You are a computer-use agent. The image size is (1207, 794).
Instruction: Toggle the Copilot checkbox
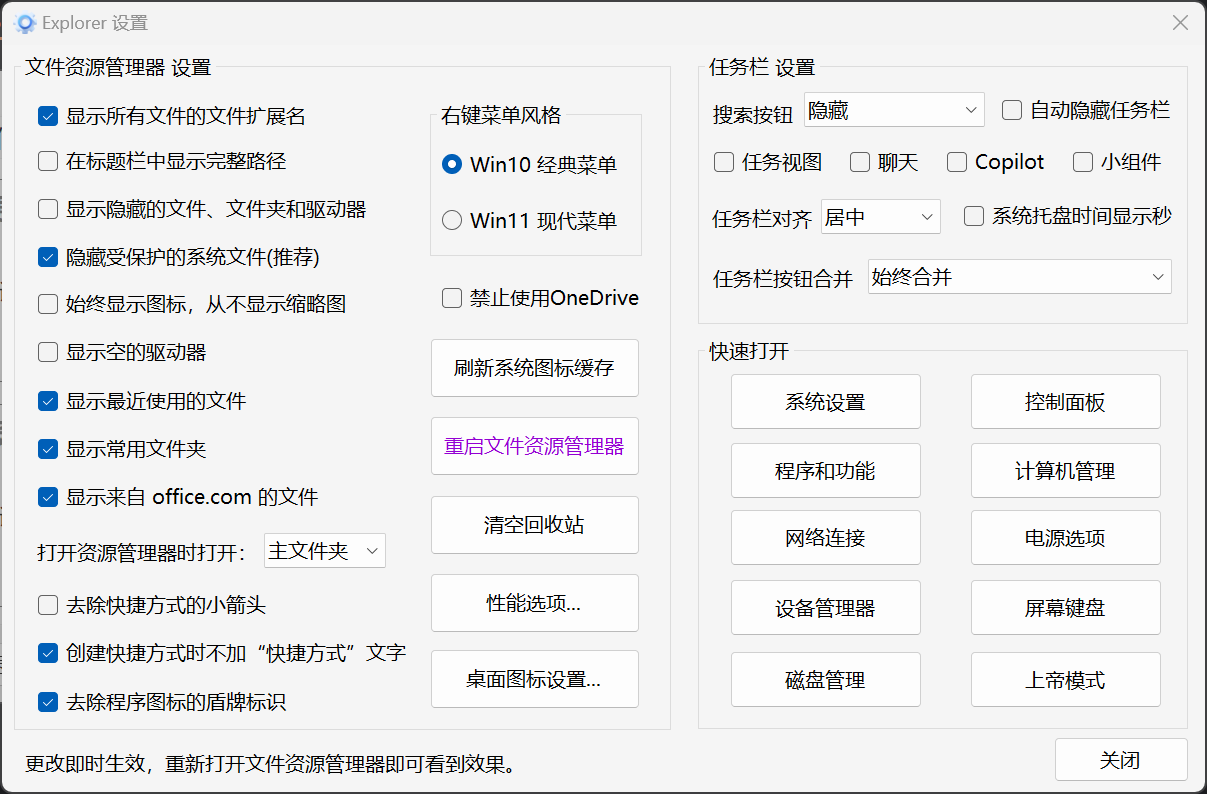pos(957,162)
